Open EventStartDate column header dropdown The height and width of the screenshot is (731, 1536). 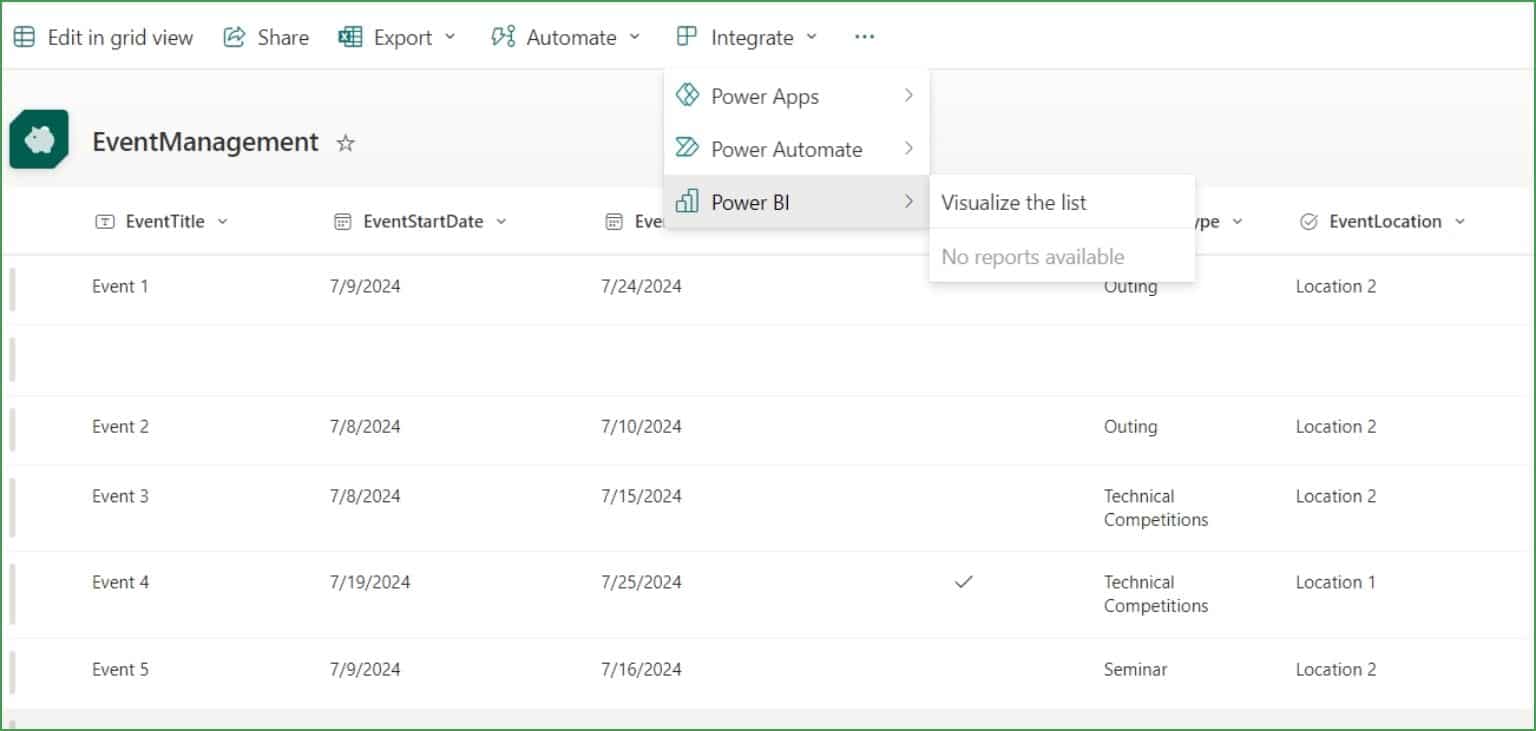click(x=501, y=222)
